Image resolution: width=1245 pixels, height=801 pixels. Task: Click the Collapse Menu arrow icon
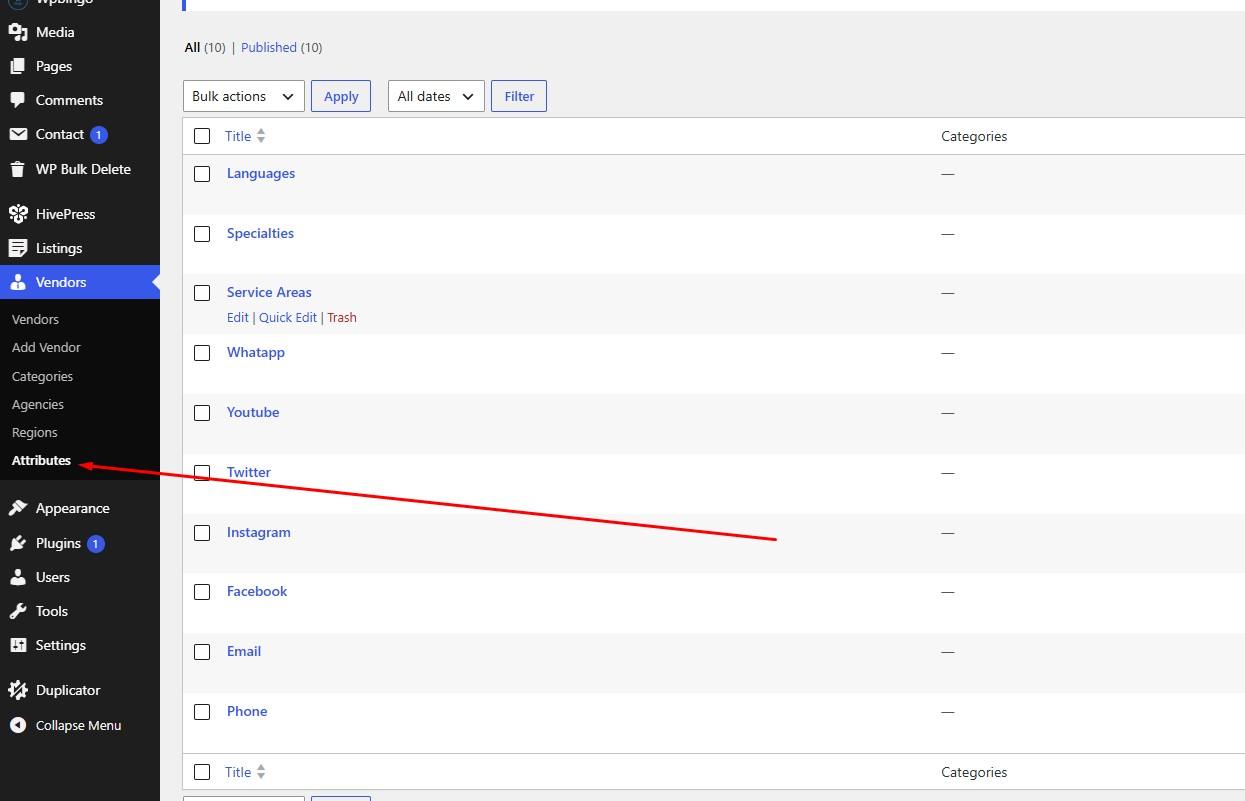(x=18, y=725)
